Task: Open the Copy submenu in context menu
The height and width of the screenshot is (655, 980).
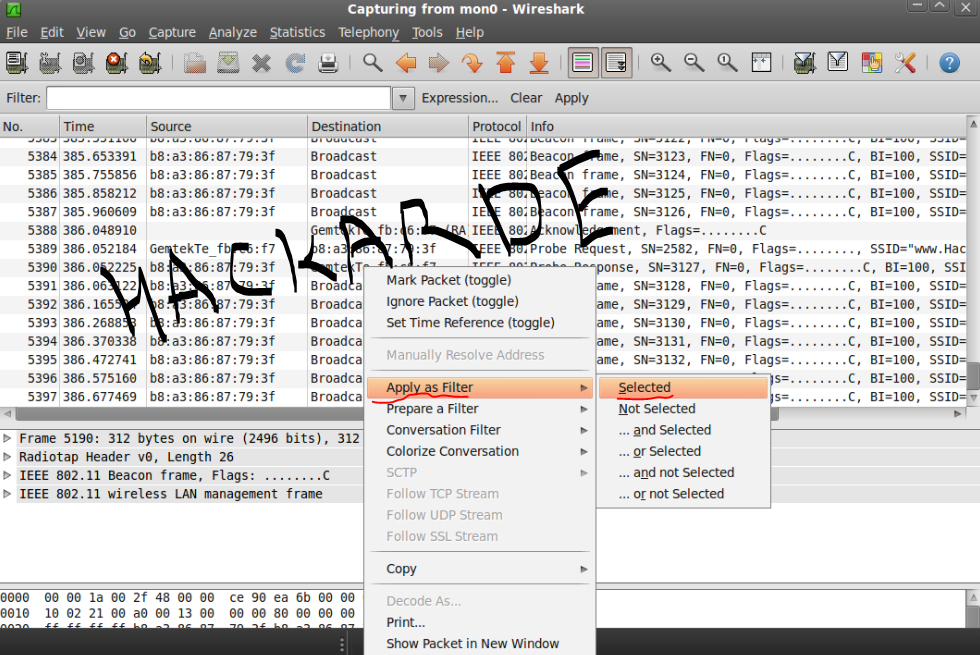Action: point(480,569)
